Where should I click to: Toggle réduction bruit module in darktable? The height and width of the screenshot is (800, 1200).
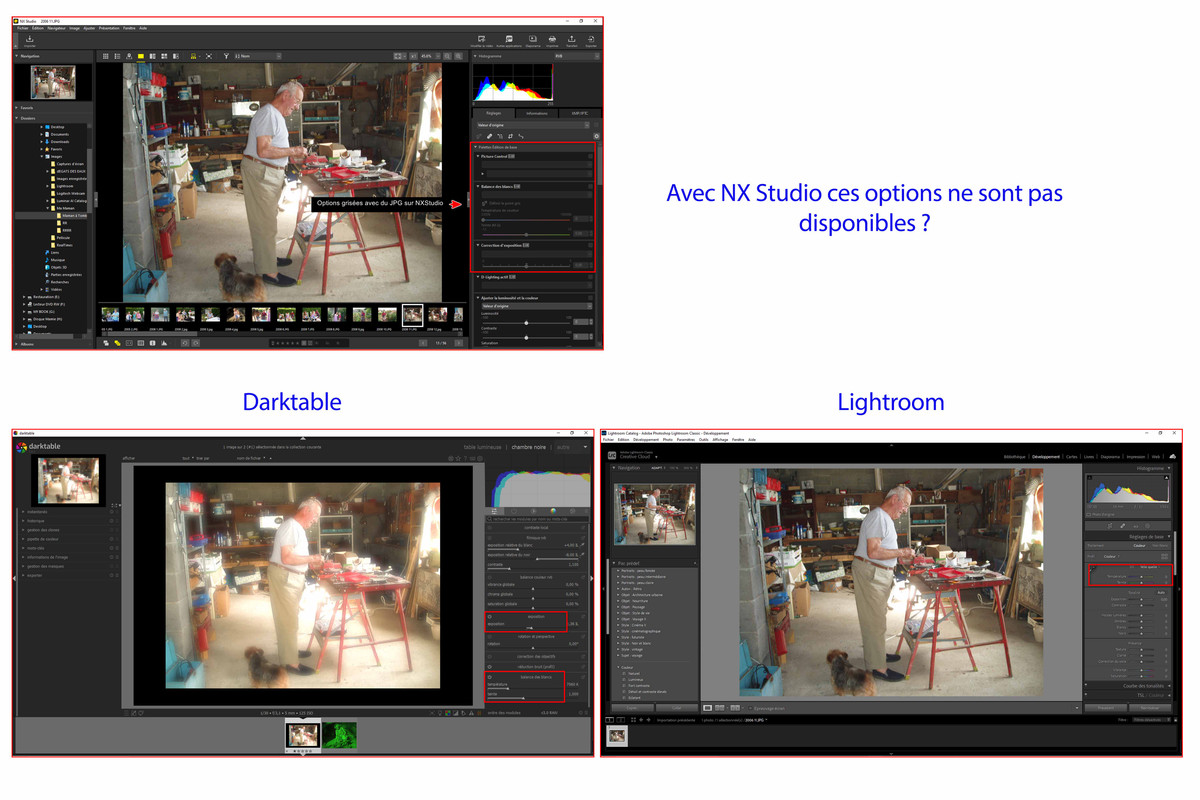490,667
